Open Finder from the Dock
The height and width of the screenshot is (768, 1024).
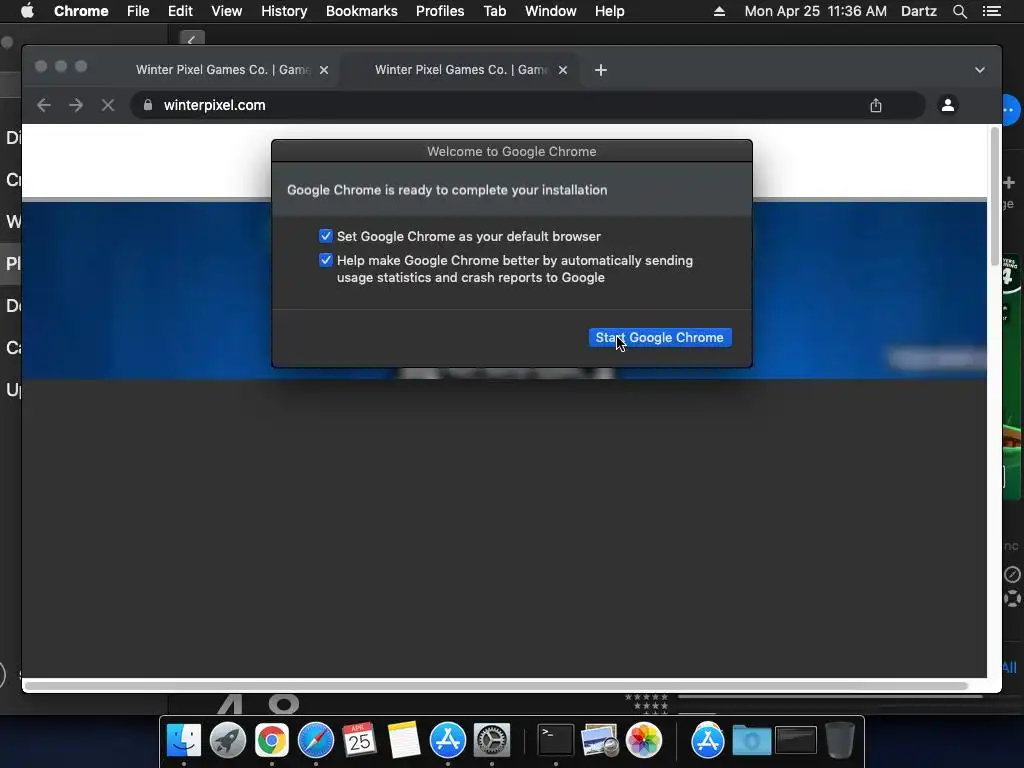[x=184, y=741]
